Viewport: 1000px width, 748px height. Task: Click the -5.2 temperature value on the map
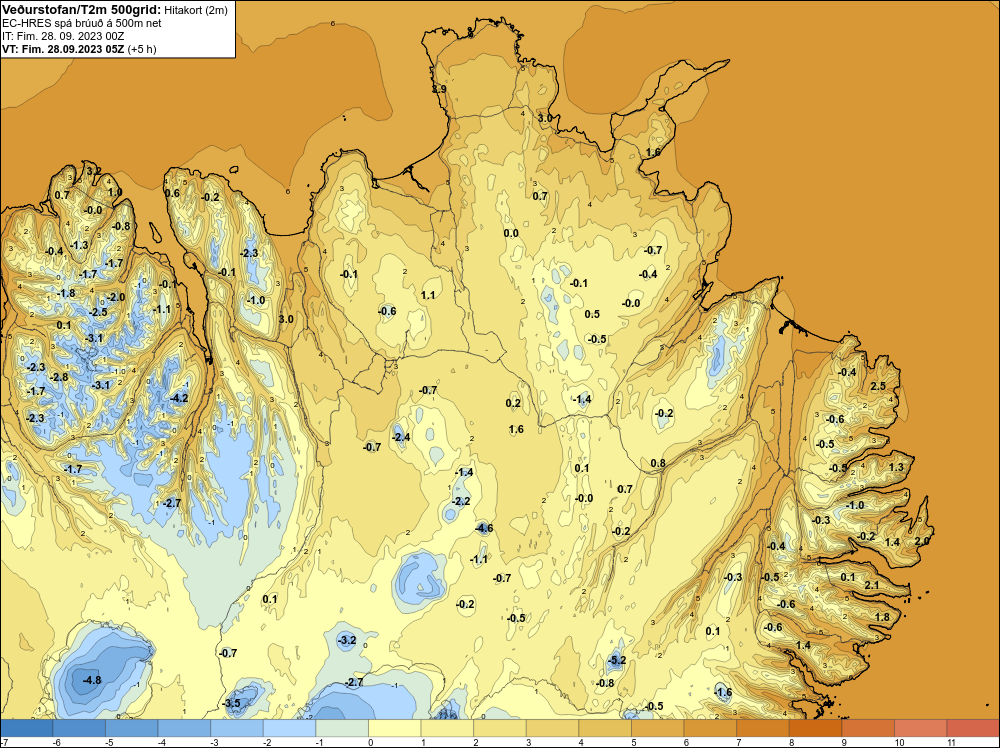(x=617, y=660)
